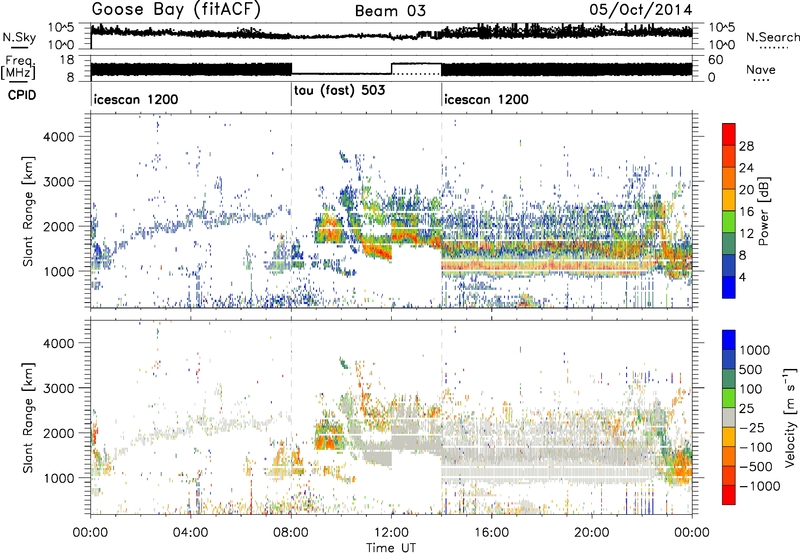Click the 'Nave' legend label
Screen dimensions: 800x554
tap(761, 69)
